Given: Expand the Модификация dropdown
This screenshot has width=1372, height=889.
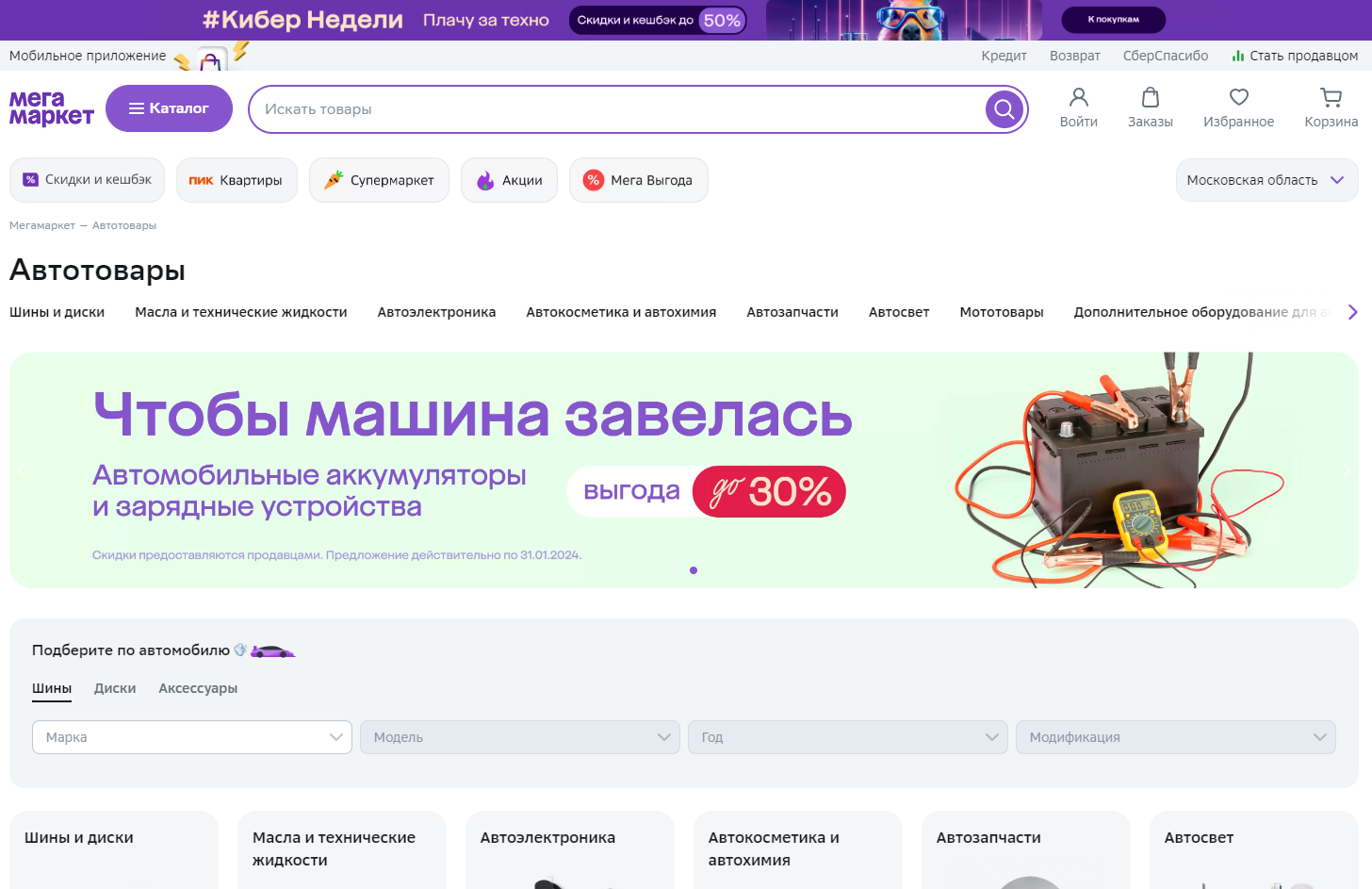Looking at the screenshot, I should (1176, 737).
